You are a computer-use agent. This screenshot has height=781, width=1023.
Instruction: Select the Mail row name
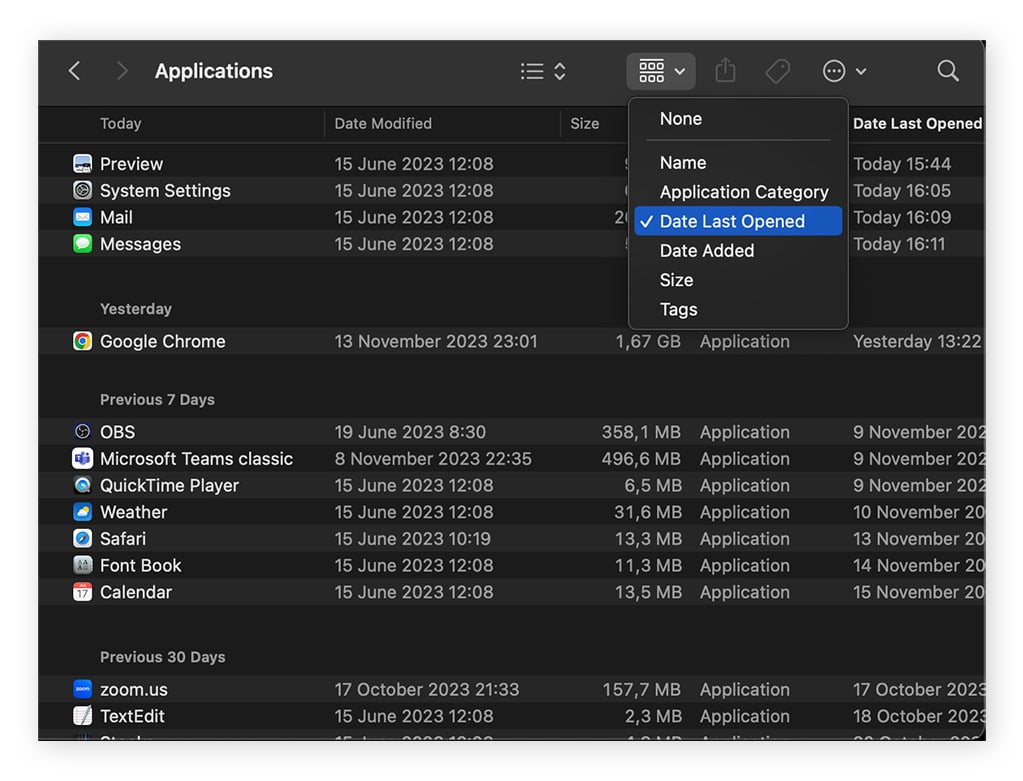click(116, 217)
